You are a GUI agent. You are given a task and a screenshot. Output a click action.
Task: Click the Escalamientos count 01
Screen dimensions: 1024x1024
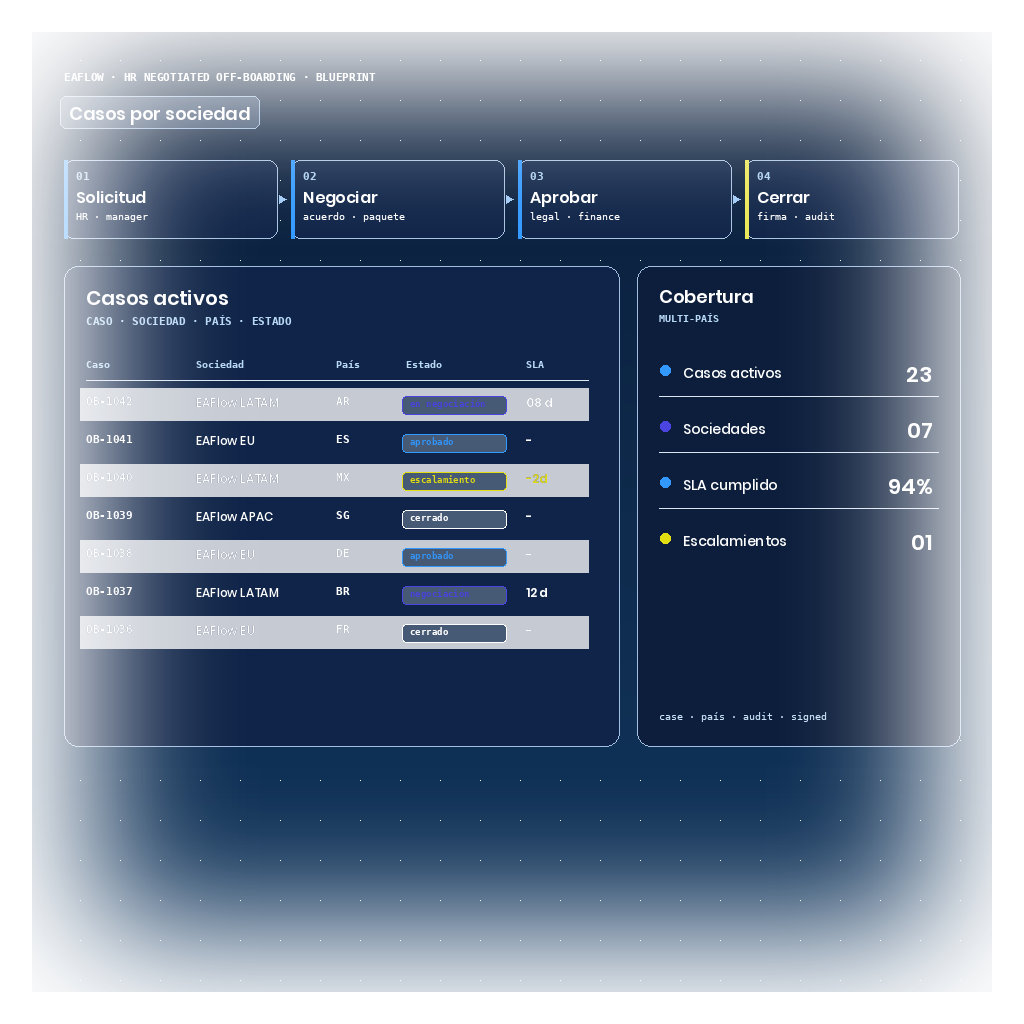point(921,543)
